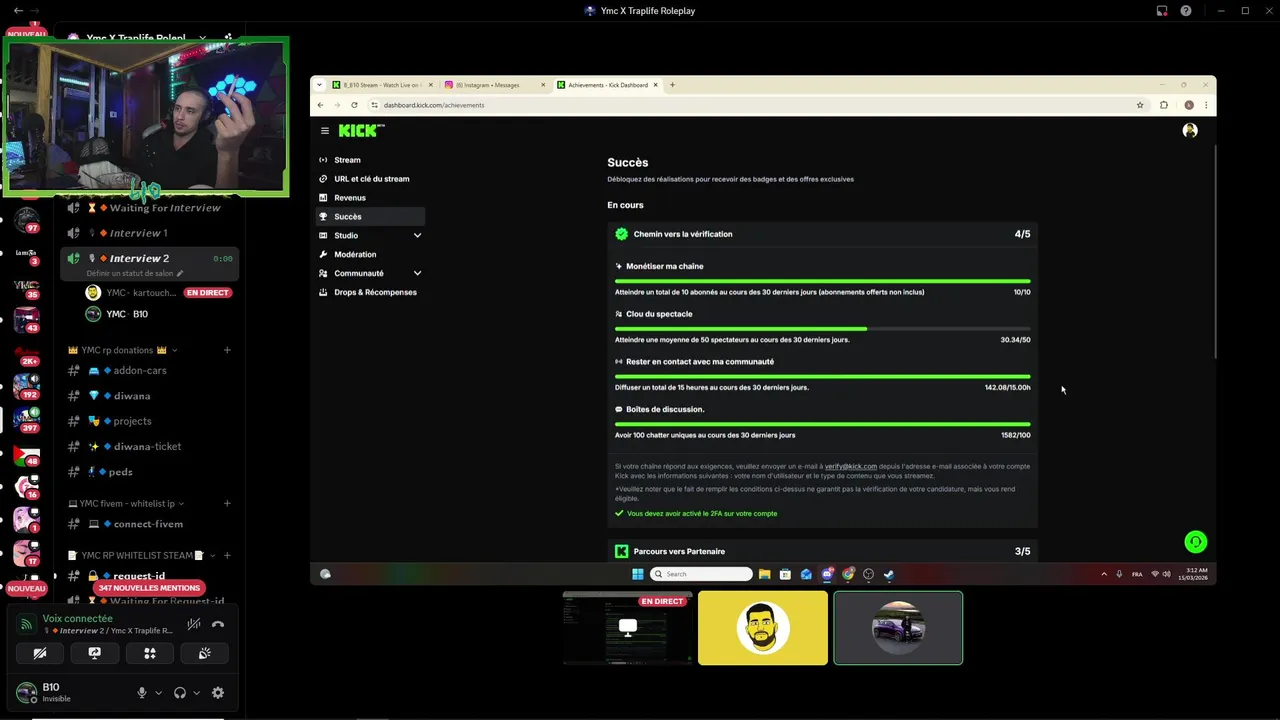Screen dimensions: 1280x720
Task: Open URL et clé du stream
Action: [370, 179]
